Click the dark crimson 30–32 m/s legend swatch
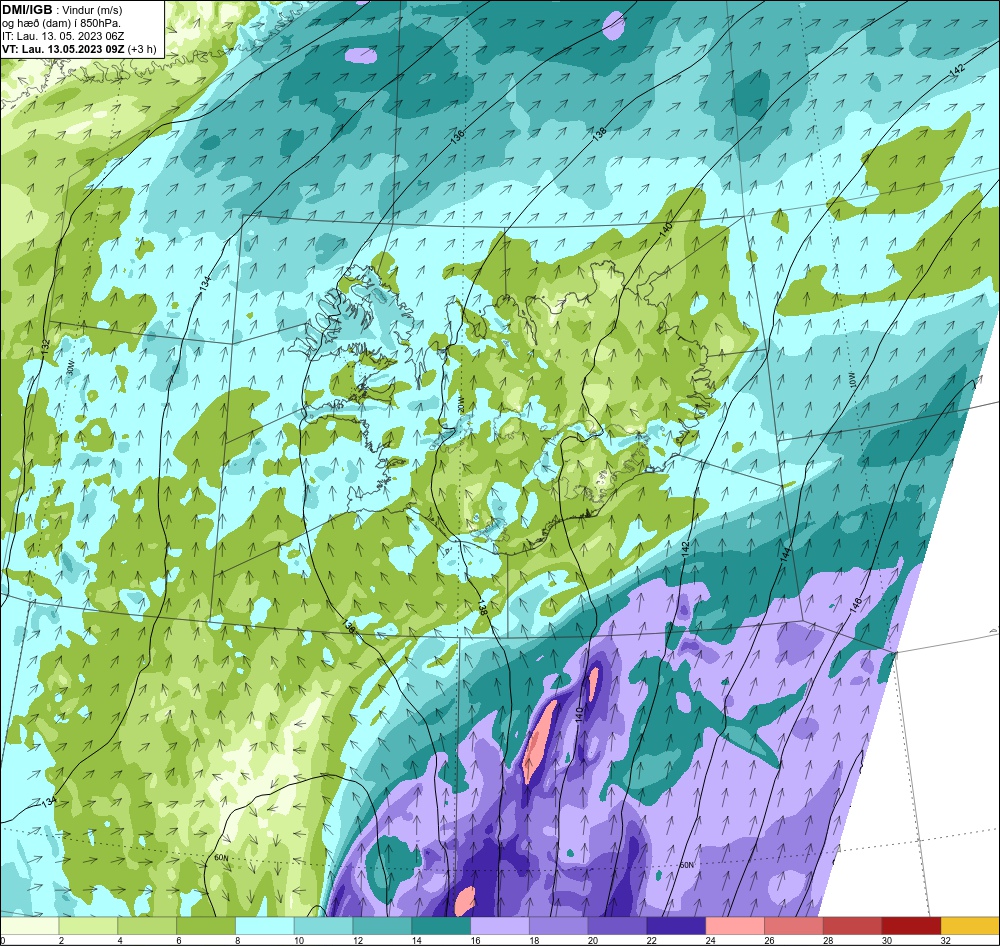 pyautogui.click(x=911, y=926)
